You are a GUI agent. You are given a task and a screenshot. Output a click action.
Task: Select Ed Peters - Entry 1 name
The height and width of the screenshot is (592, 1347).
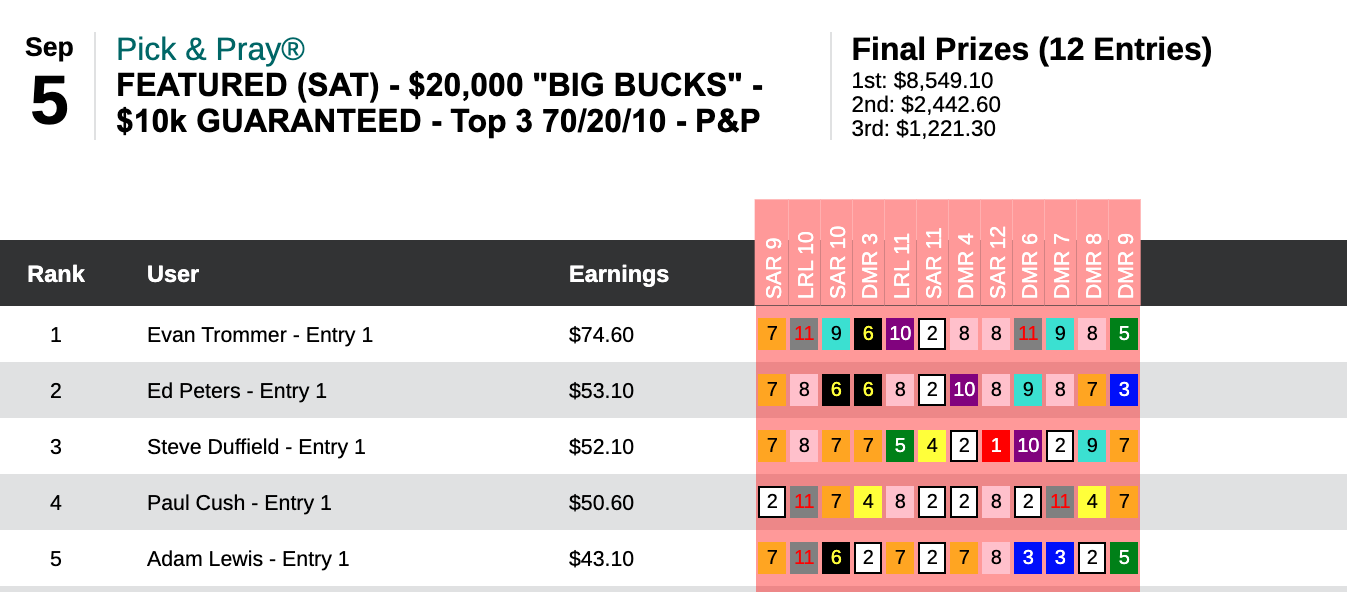[x=236, y=391]
